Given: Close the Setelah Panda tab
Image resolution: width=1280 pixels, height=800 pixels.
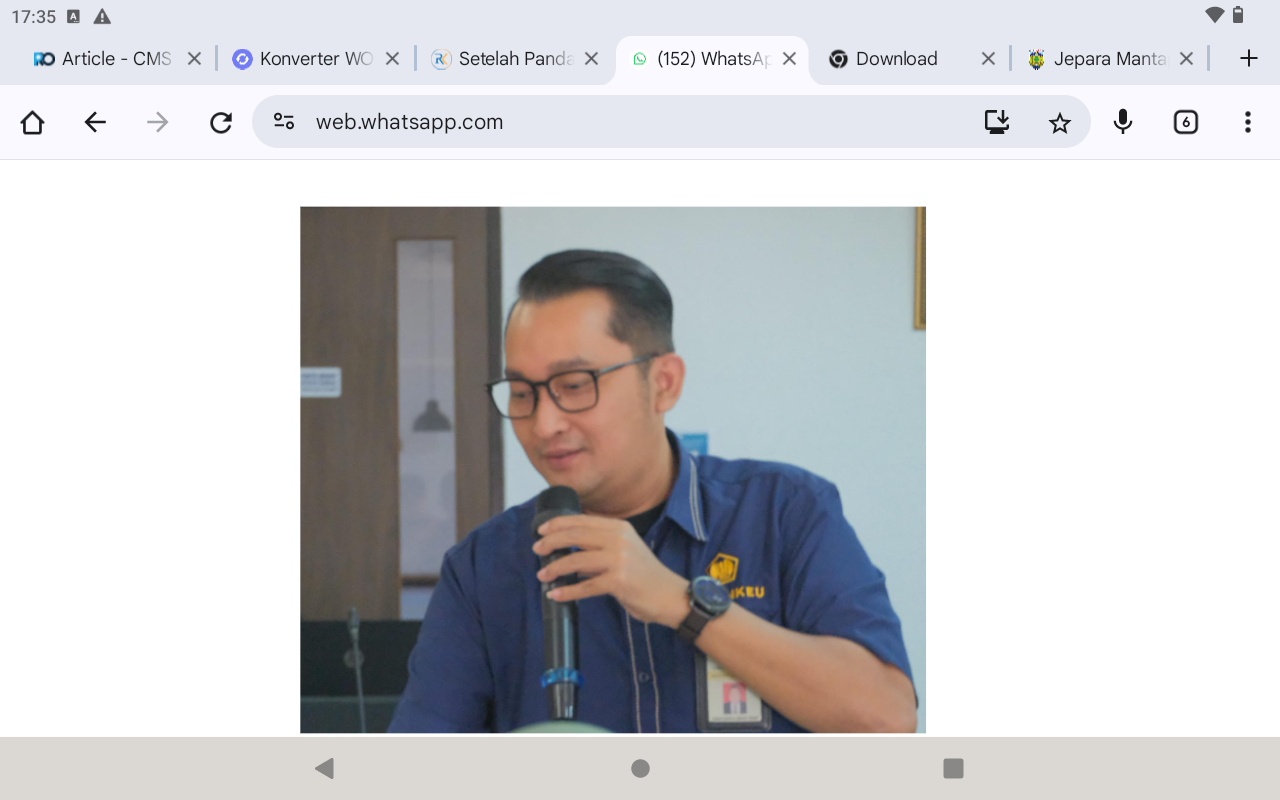Looking at the screenshot, I should coord(591,58).
